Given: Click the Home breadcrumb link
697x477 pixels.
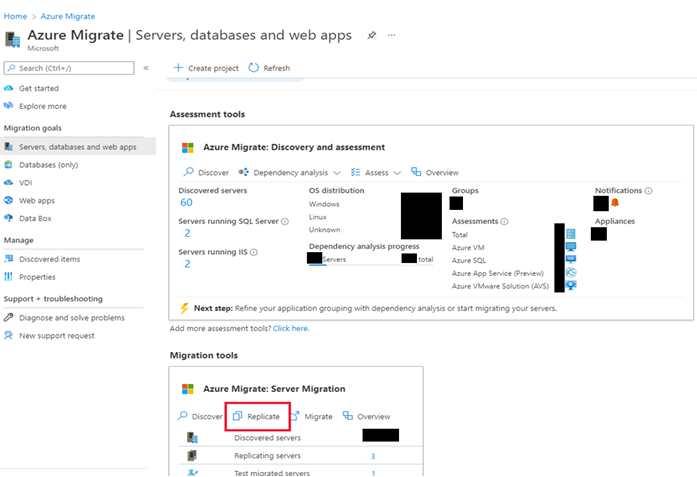Looking at the screenshot, I should [x=16, y=16].
